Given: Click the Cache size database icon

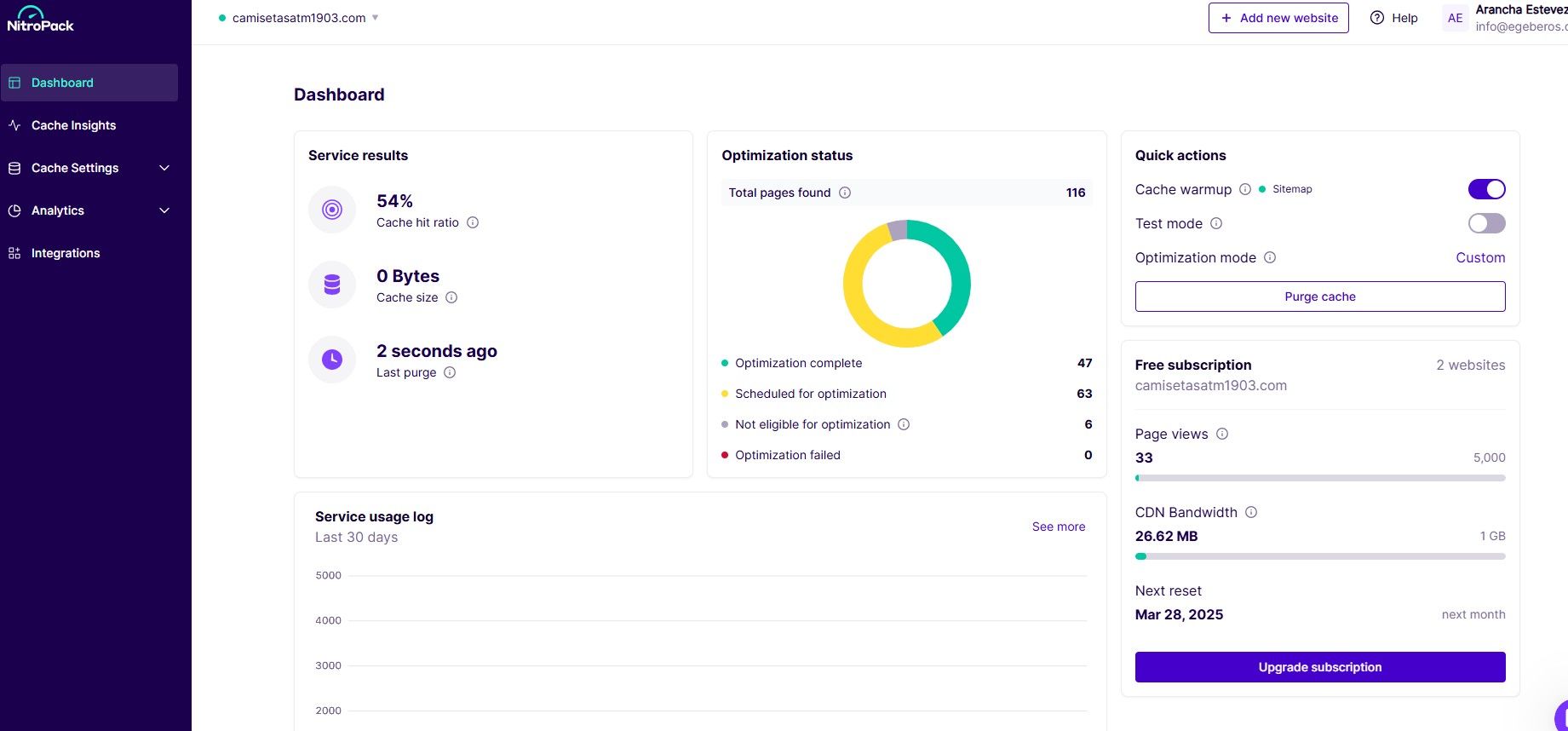Looking at the screenshot, I should pos(332,285).
